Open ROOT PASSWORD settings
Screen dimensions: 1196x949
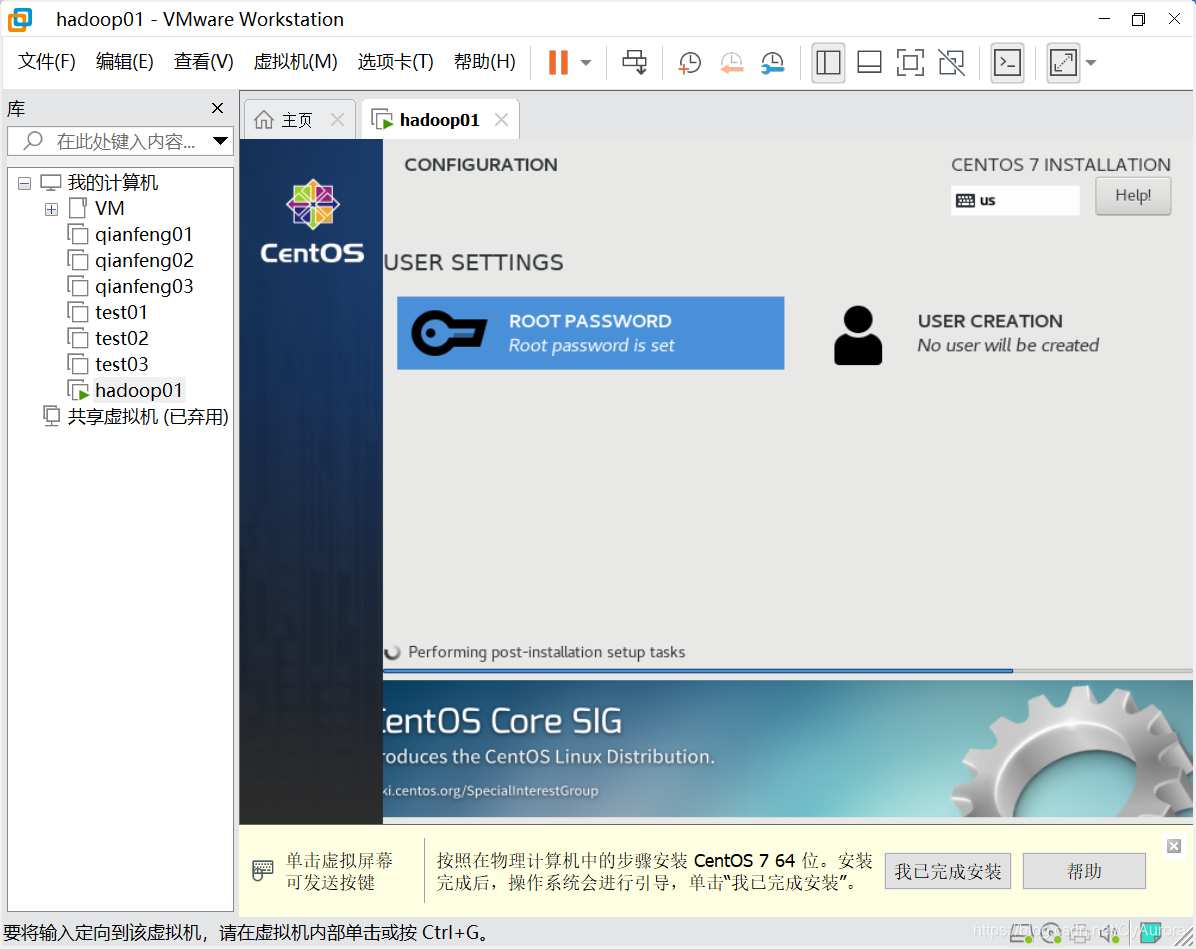590,333
